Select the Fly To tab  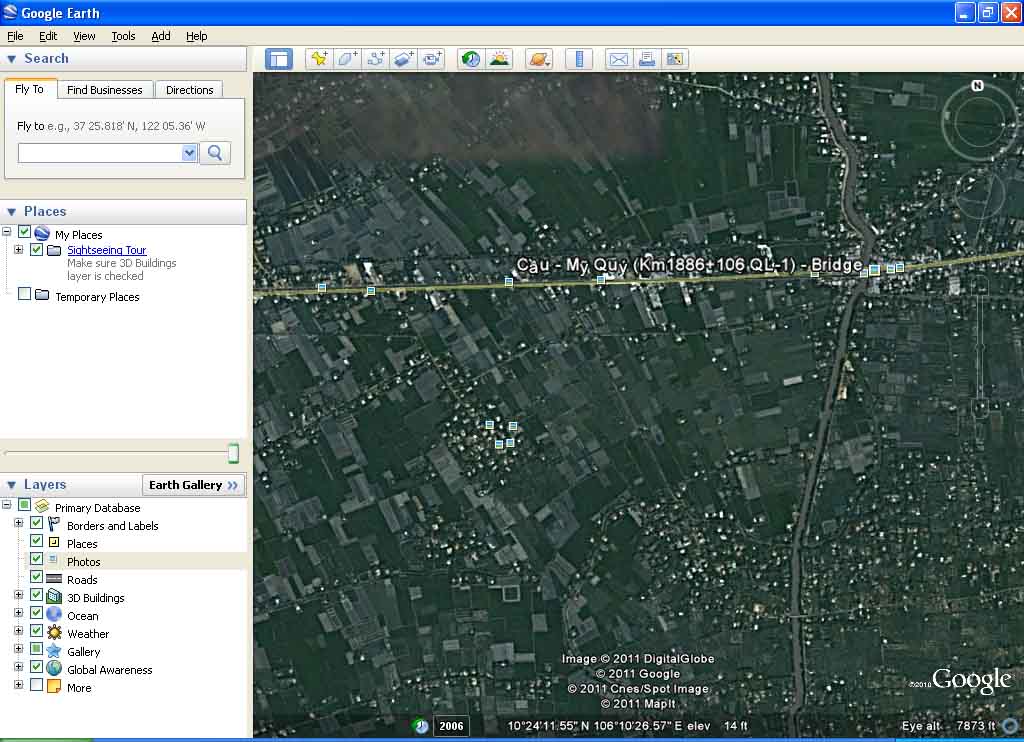29,89
